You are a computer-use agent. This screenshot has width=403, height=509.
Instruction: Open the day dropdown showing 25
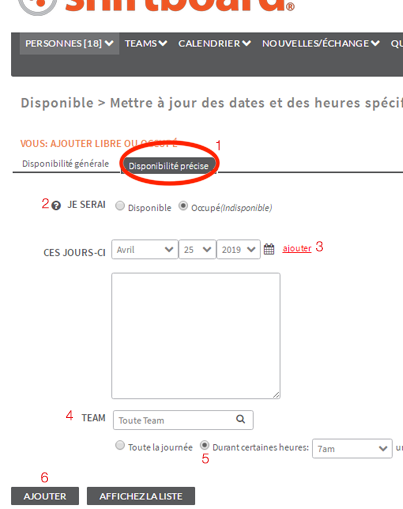(197, 249)
